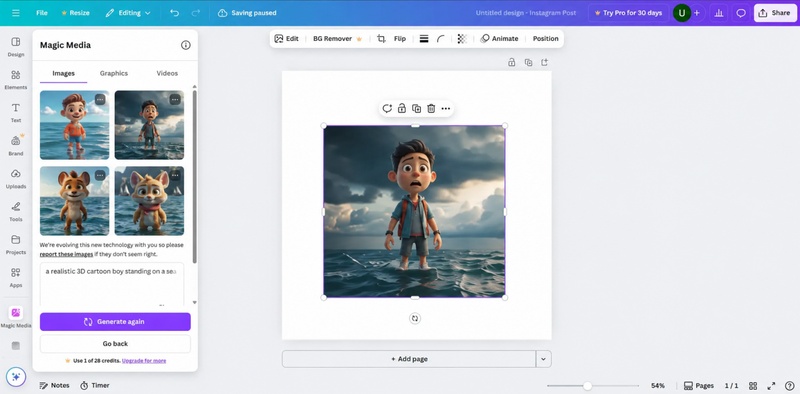Open options for the brown fox thumbnail
800x394 pixels.
100,175
